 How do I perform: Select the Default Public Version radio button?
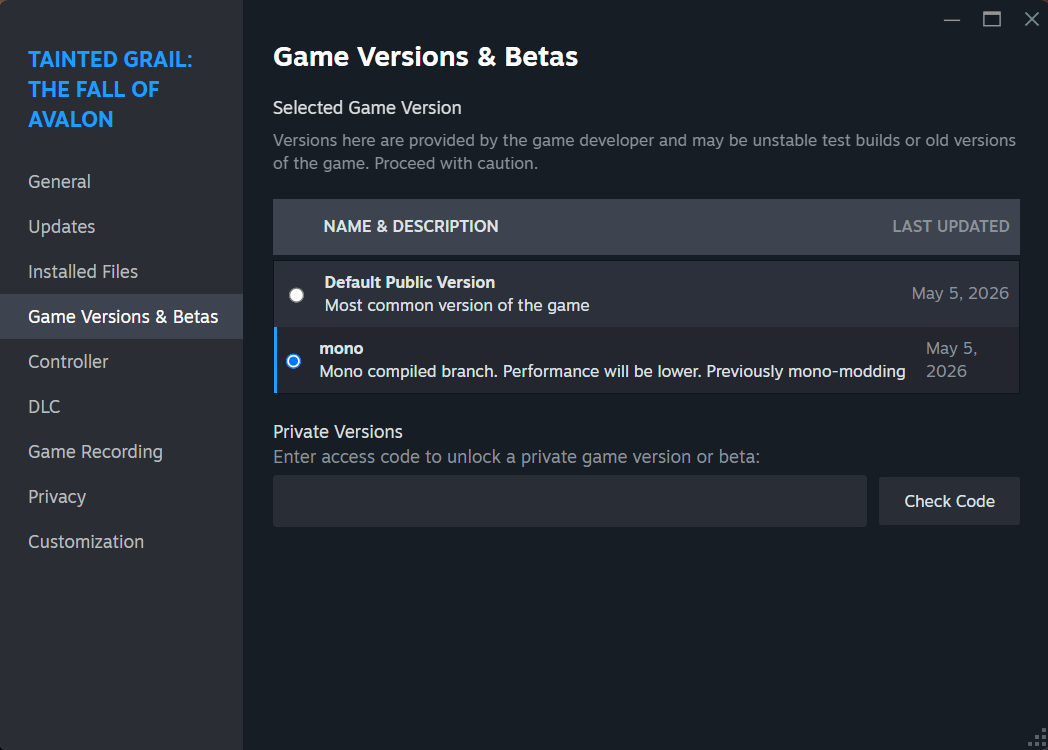296,295
